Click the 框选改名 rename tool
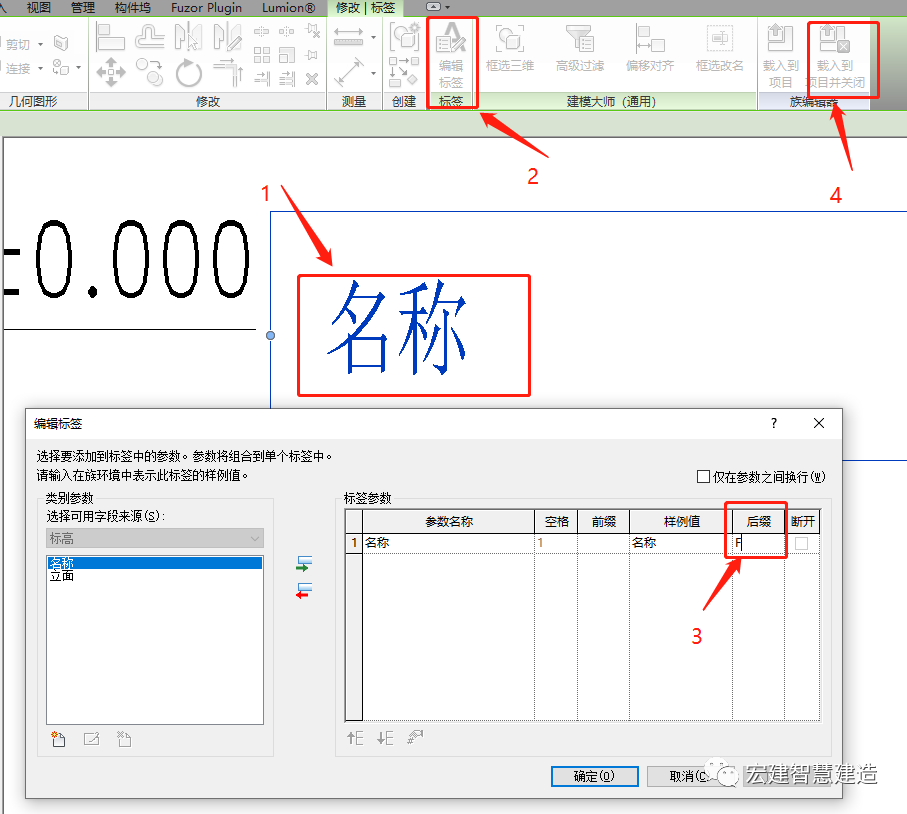Image resolution: width=907 pixels, height=814 pixels. tap(720, 47)
